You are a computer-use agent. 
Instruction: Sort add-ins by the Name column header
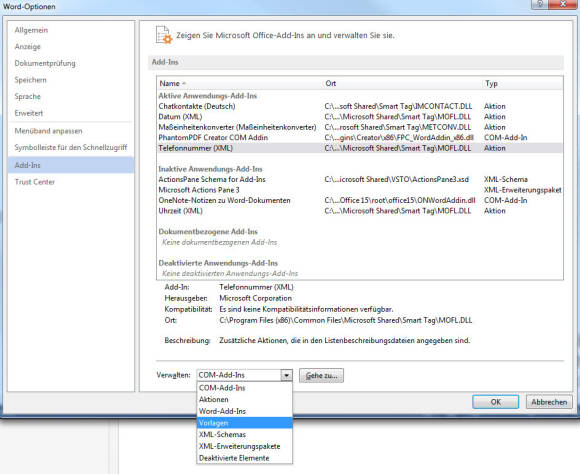tap(240, 83)
